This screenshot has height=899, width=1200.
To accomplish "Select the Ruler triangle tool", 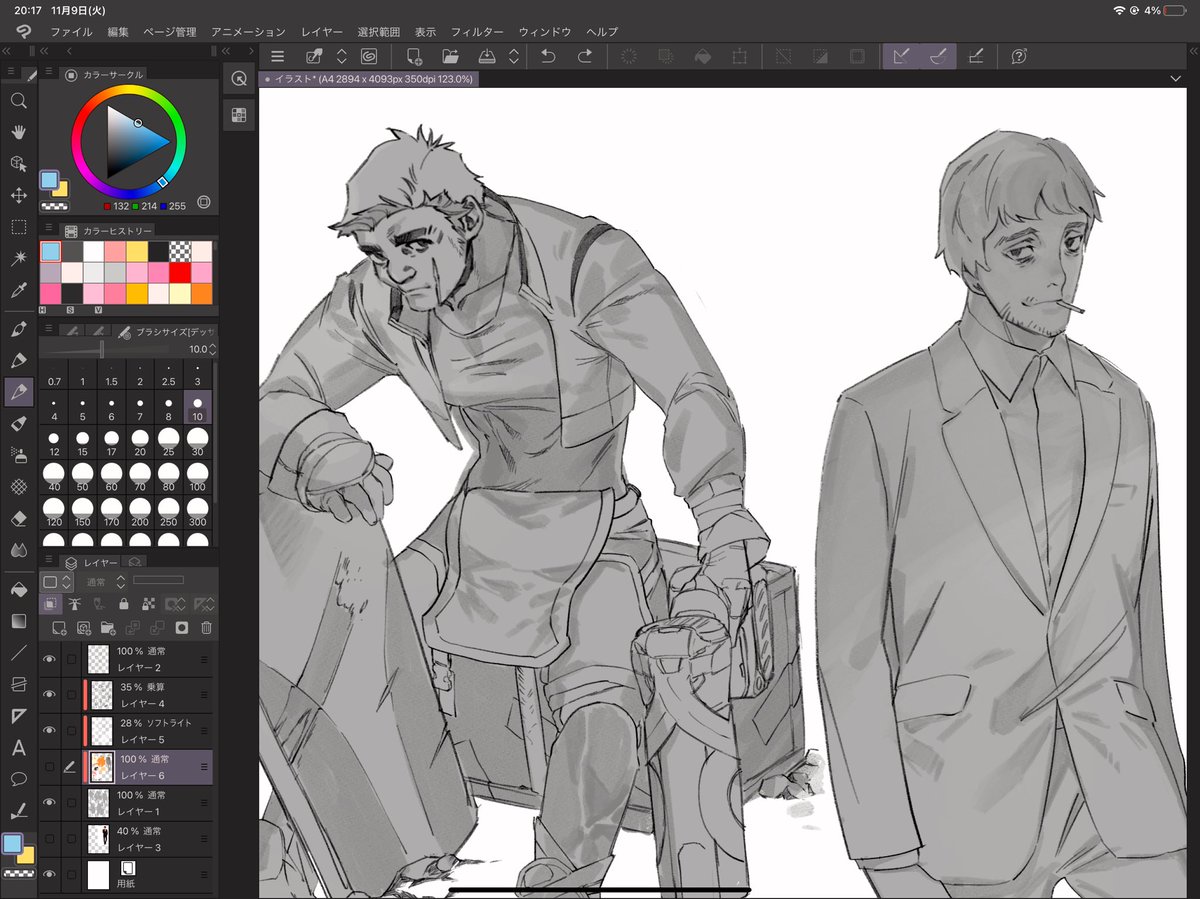I will pyautogui.click(x=18, y=716).
